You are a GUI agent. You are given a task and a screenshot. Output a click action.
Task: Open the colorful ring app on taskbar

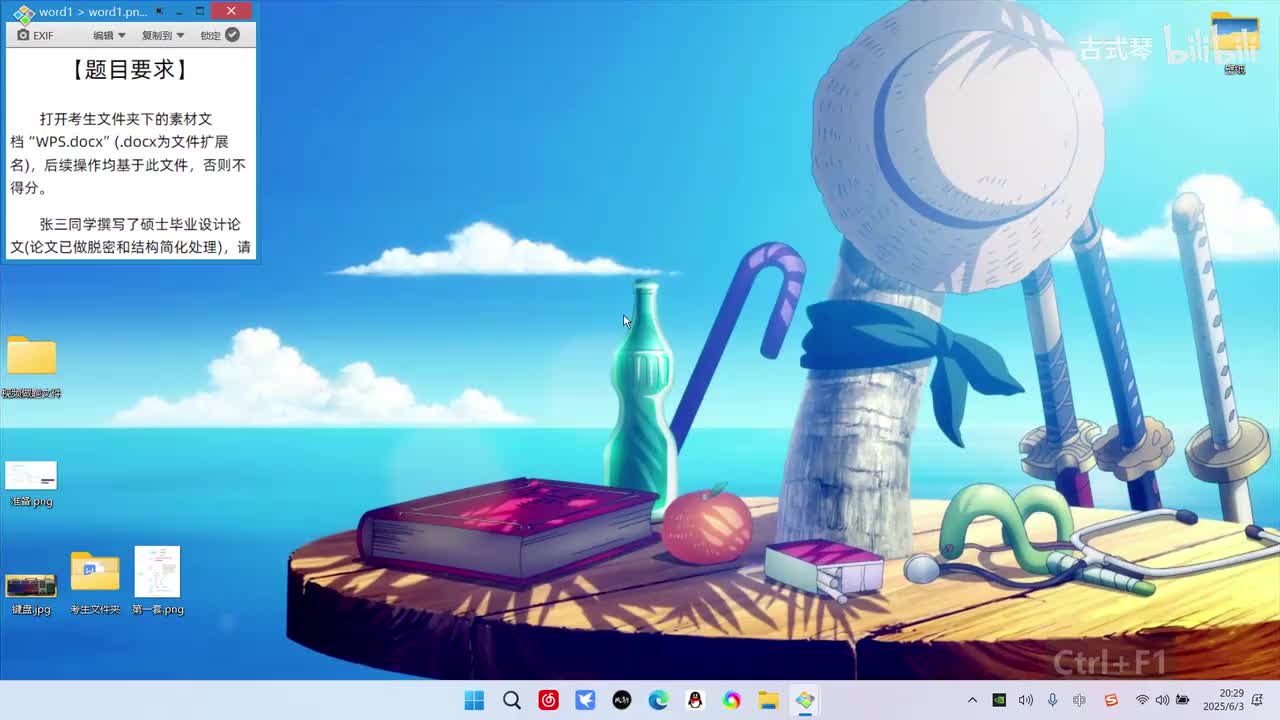(x=732, y=700)
